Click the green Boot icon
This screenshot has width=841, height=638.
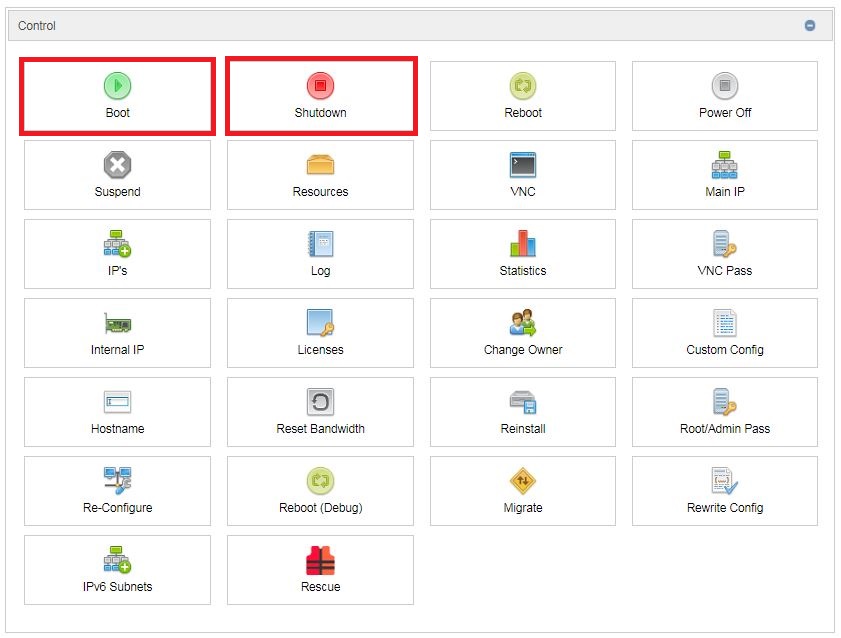117,86
